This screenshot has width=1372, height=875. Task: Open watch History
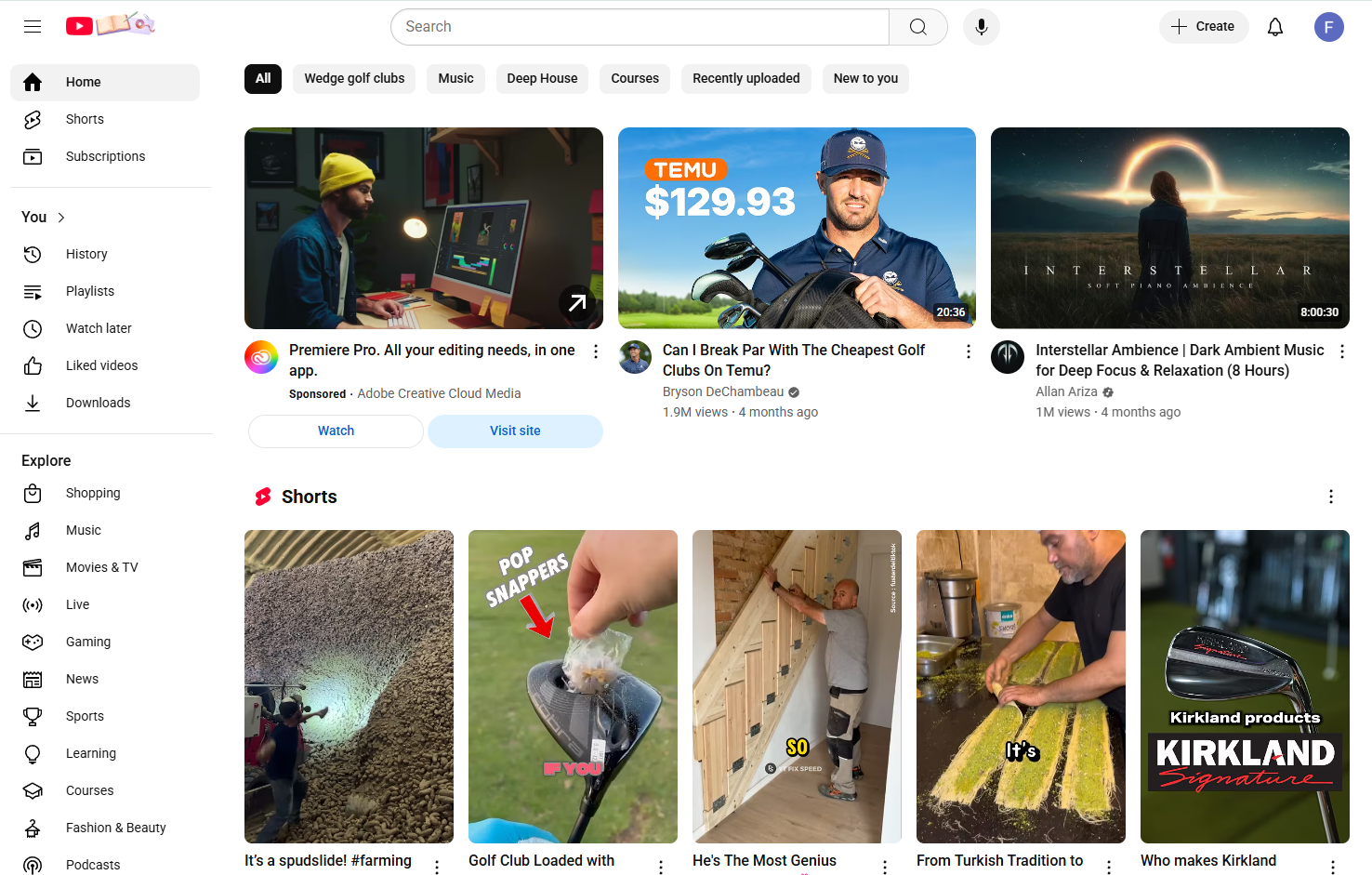pos(105,254)
